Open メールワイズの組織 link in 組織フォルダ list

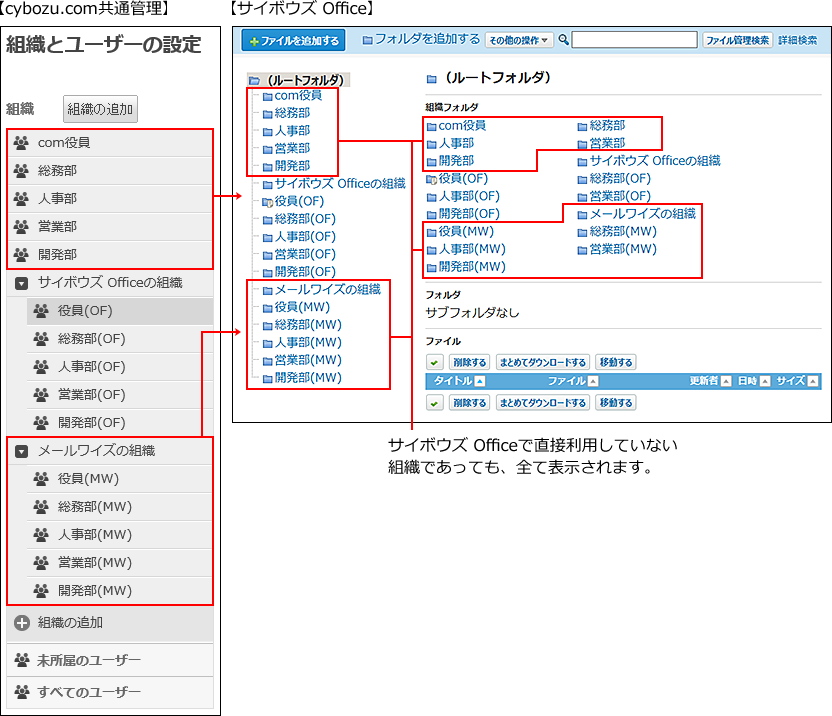pyautogui.click(x=643, y=214)
